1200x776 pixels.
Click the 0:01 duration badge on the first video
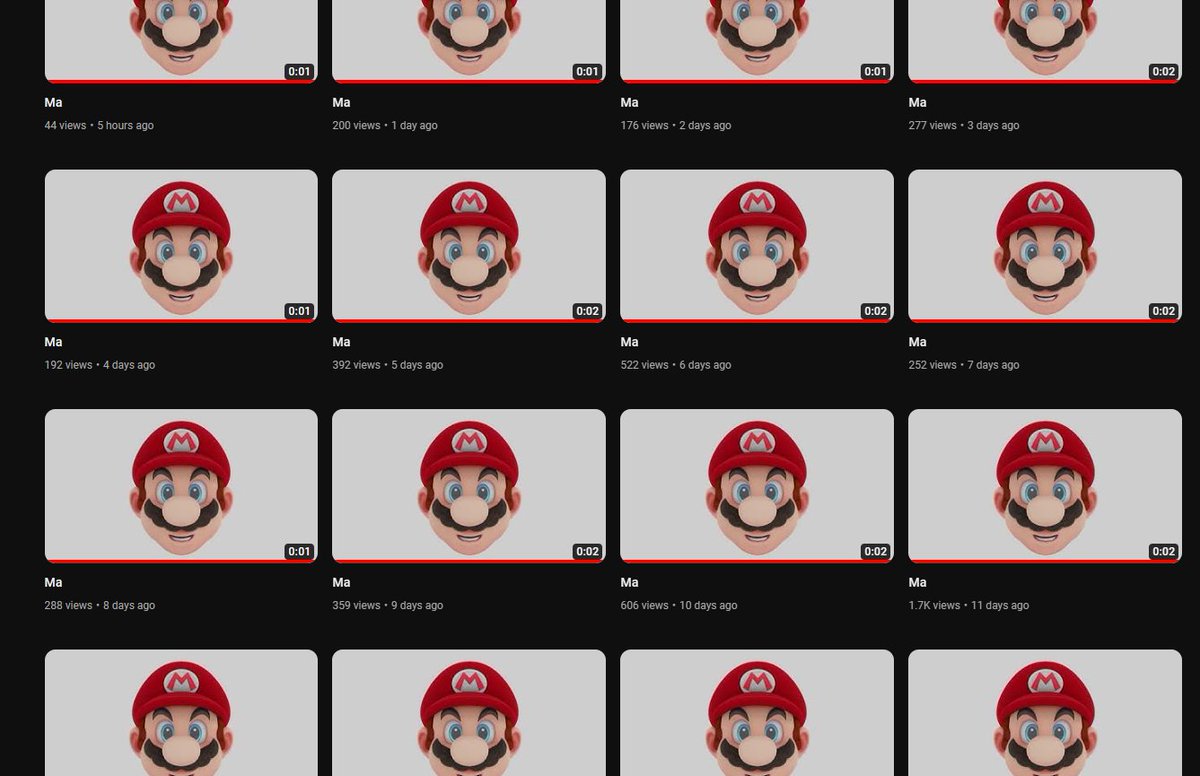click(x=297, y=71)
